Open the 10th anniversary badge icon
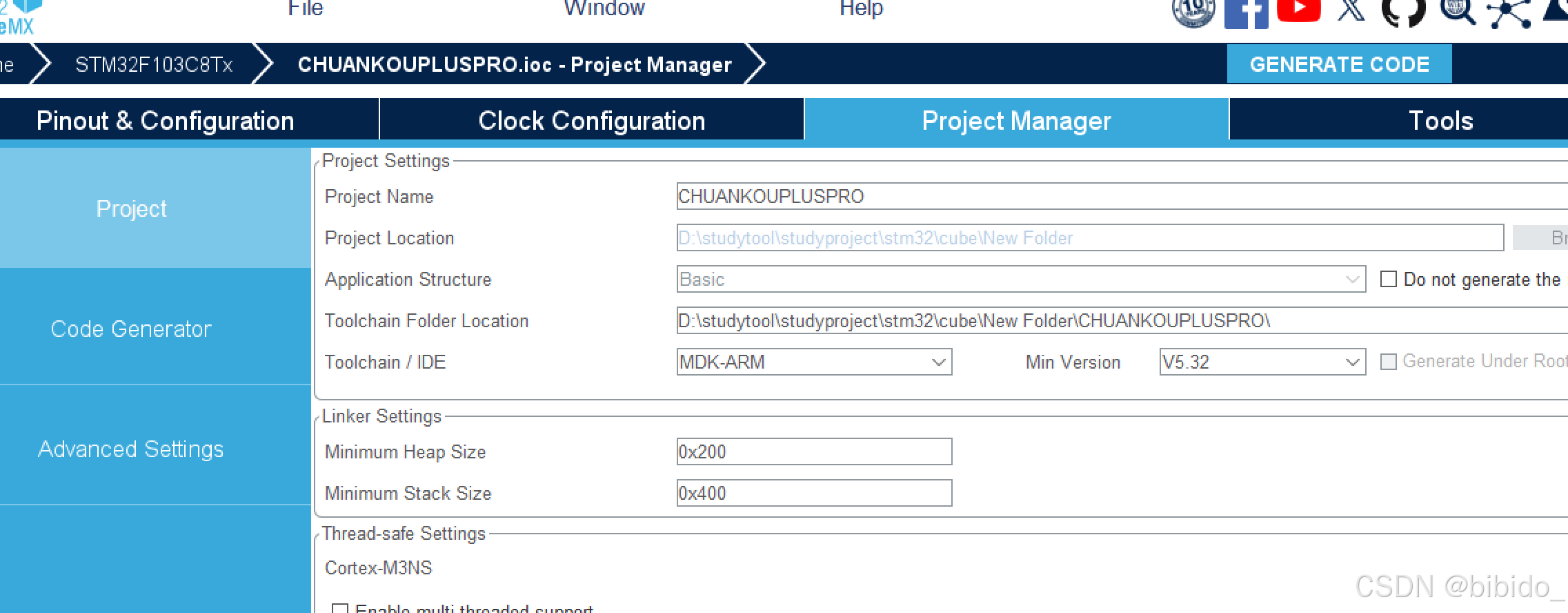 1193,12
